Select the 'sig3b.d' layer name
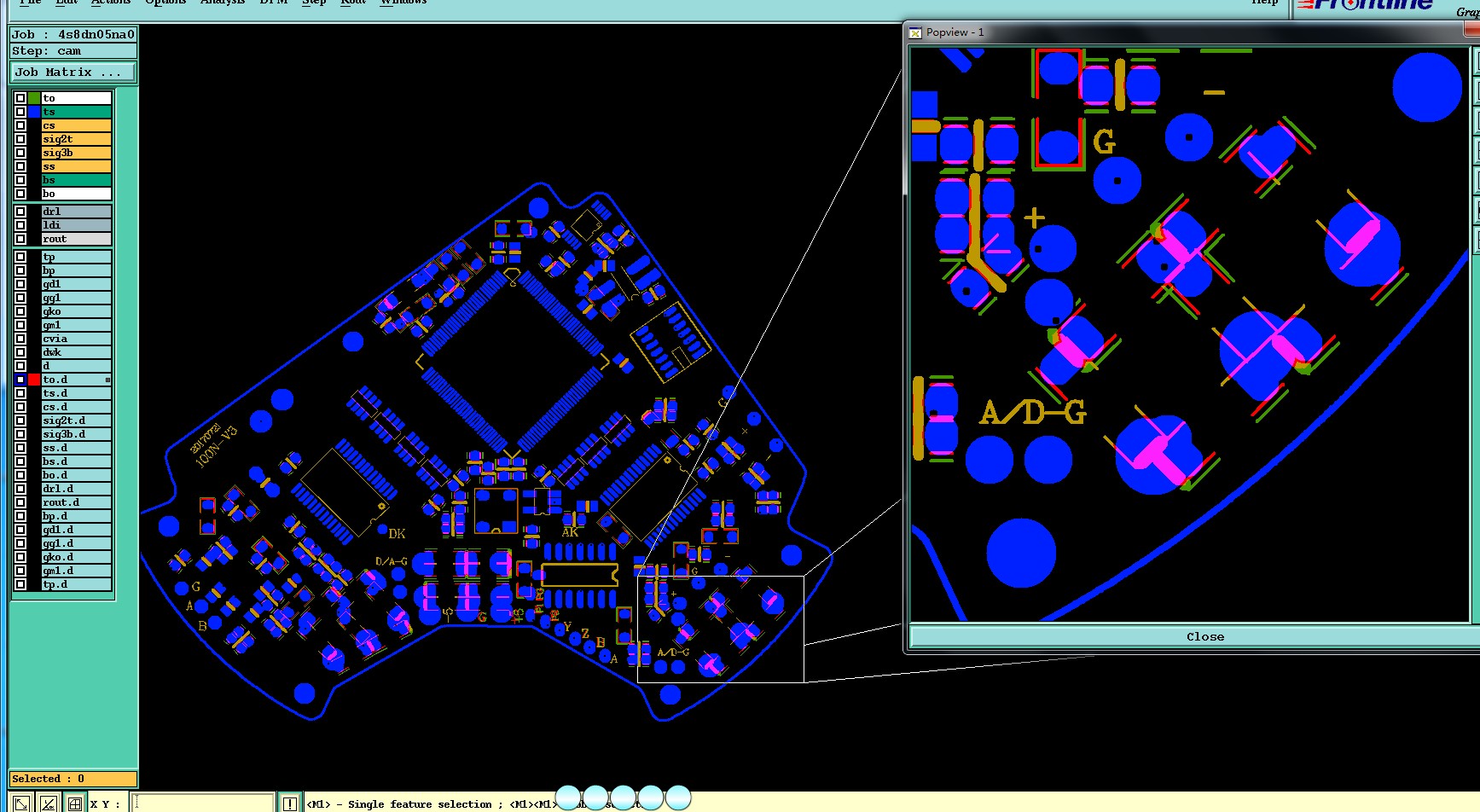The height and width of the screenshot is (812, 1480). point(76,434)
